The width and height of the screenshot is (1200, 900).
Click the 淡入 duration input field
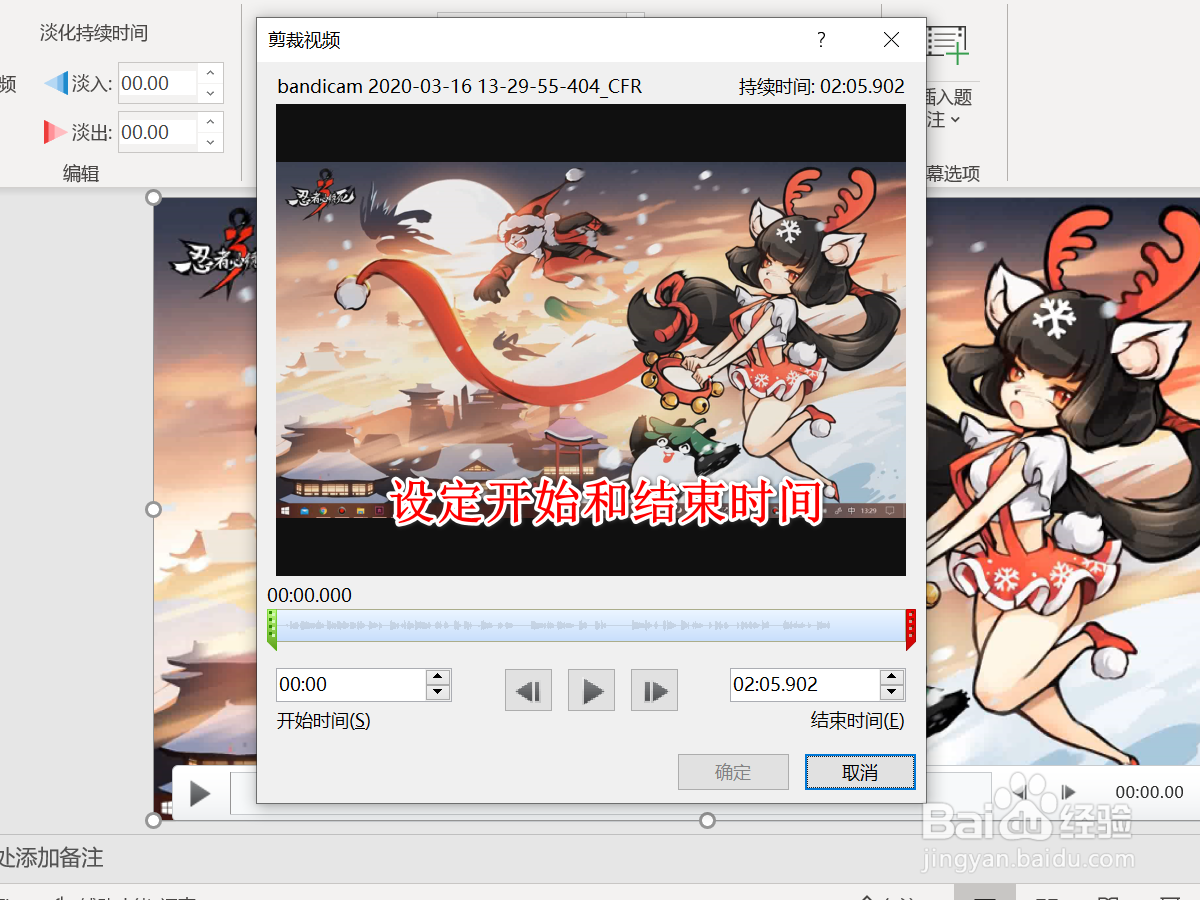[x=158, y=83]
